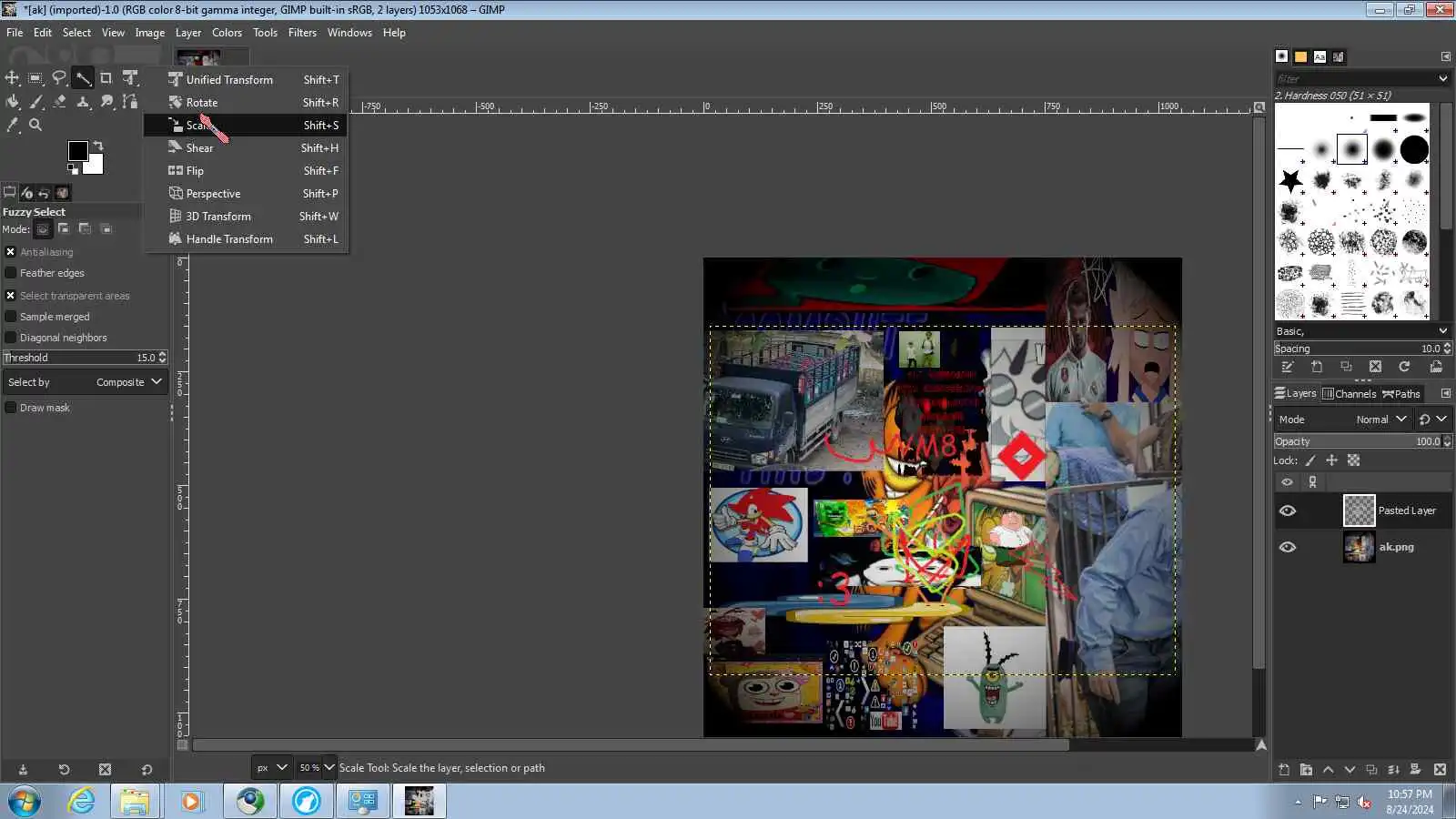Toggle Select transparent areas checkbox

(x=11, y=296)
